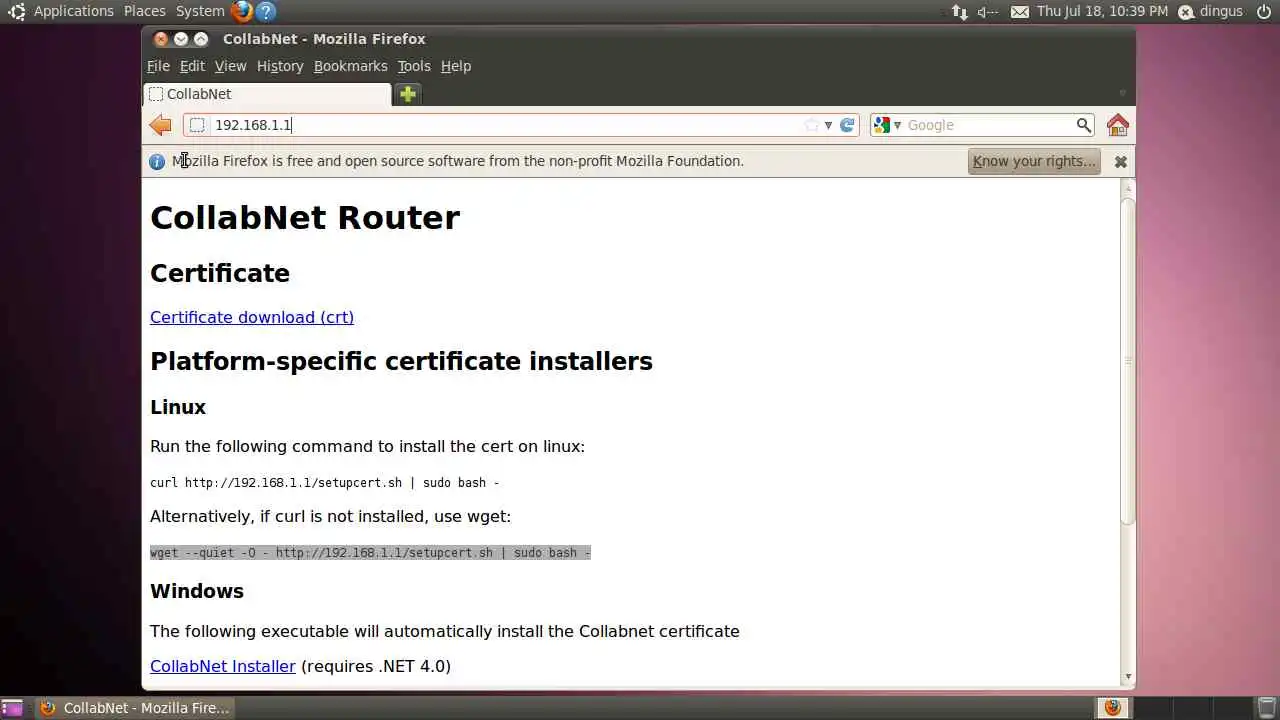Click the Firefox workspace icon in bottom panel
The image size is (1280, 720).
[x=1112, y=708]
